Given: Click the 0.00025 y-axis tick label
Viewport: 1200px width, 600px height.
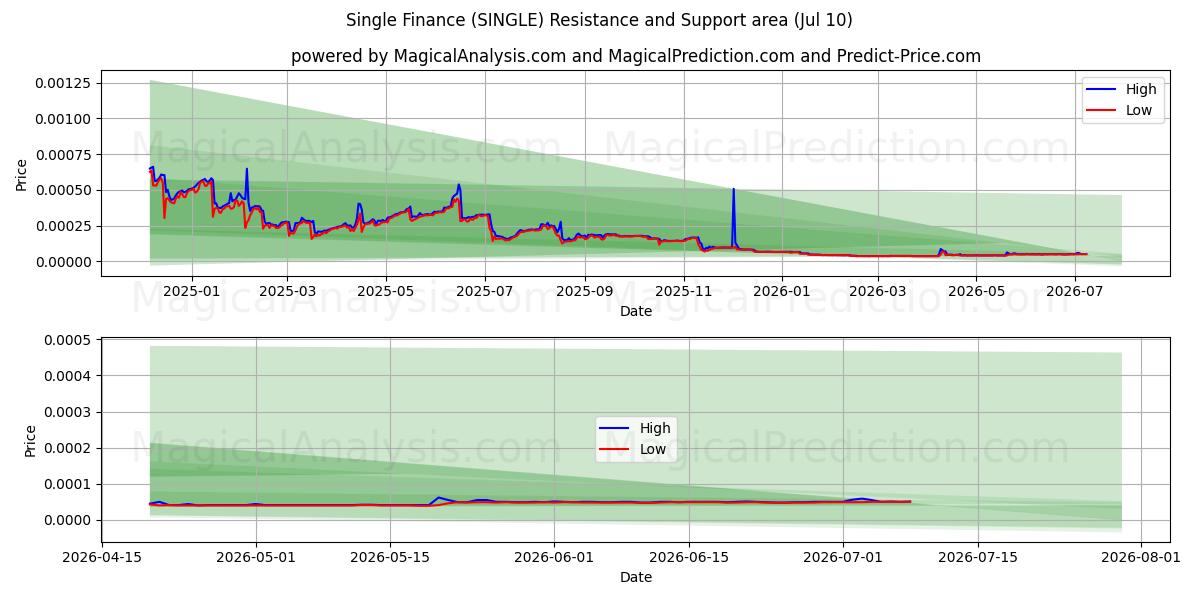Looking at the screenshot, I should (x=63, y=226).
